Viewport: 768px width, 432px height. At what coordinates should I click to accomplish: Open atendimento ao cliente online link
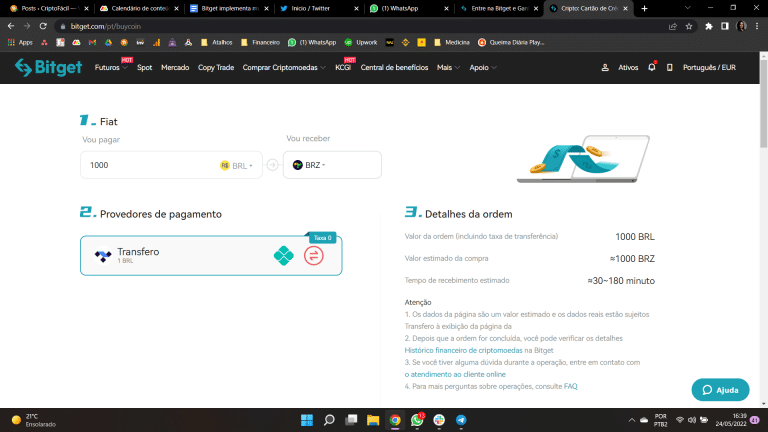tap(455, 374)
